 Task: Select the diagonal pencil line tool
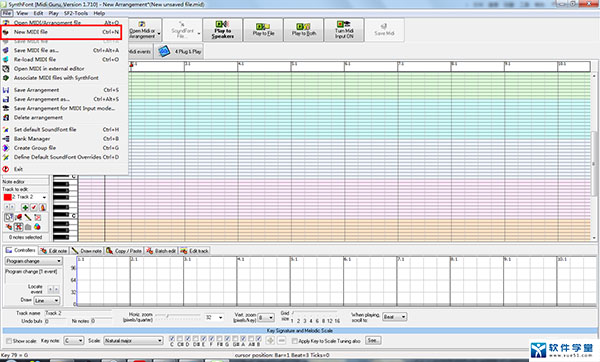(28, 217)
